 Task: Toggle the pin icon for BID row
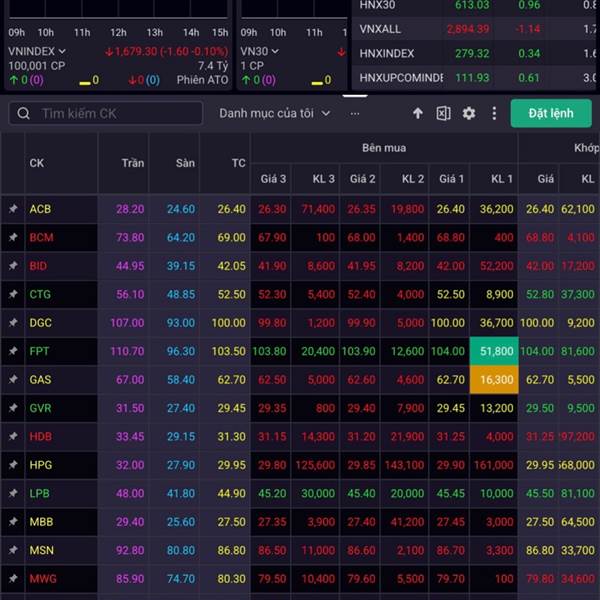click(x=13, y=266)
